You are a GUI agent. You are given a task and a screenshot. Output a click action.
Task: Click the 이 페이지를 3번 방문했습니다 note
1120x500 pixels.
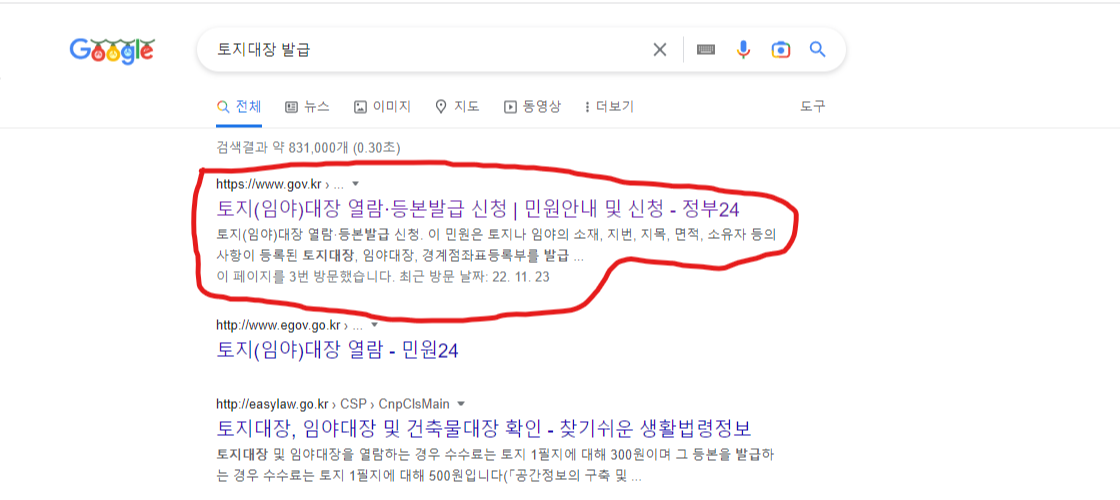pos(383,276)
